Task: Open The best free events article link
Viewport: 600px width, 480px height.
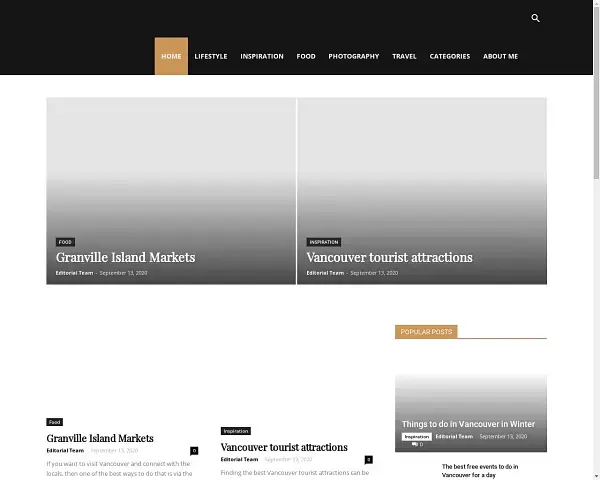Action: [480, 470]
